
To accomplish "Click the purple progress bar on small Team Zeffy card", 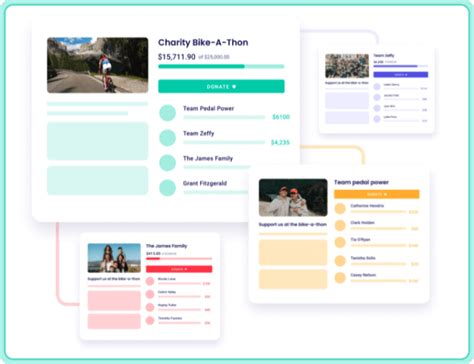I will 400,66.
